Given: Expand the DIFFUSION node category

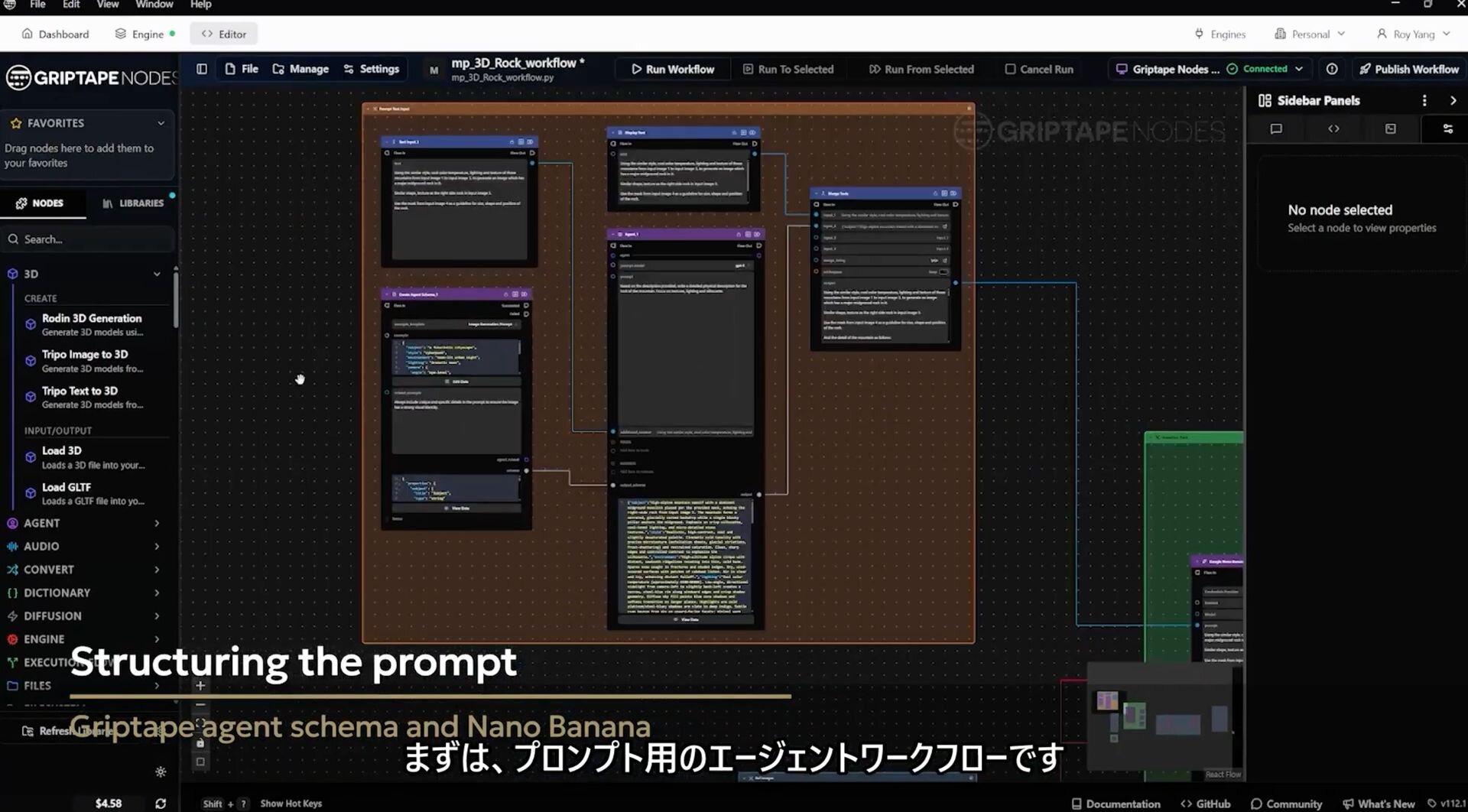Looking at the screenshot, I should [157, 615].
